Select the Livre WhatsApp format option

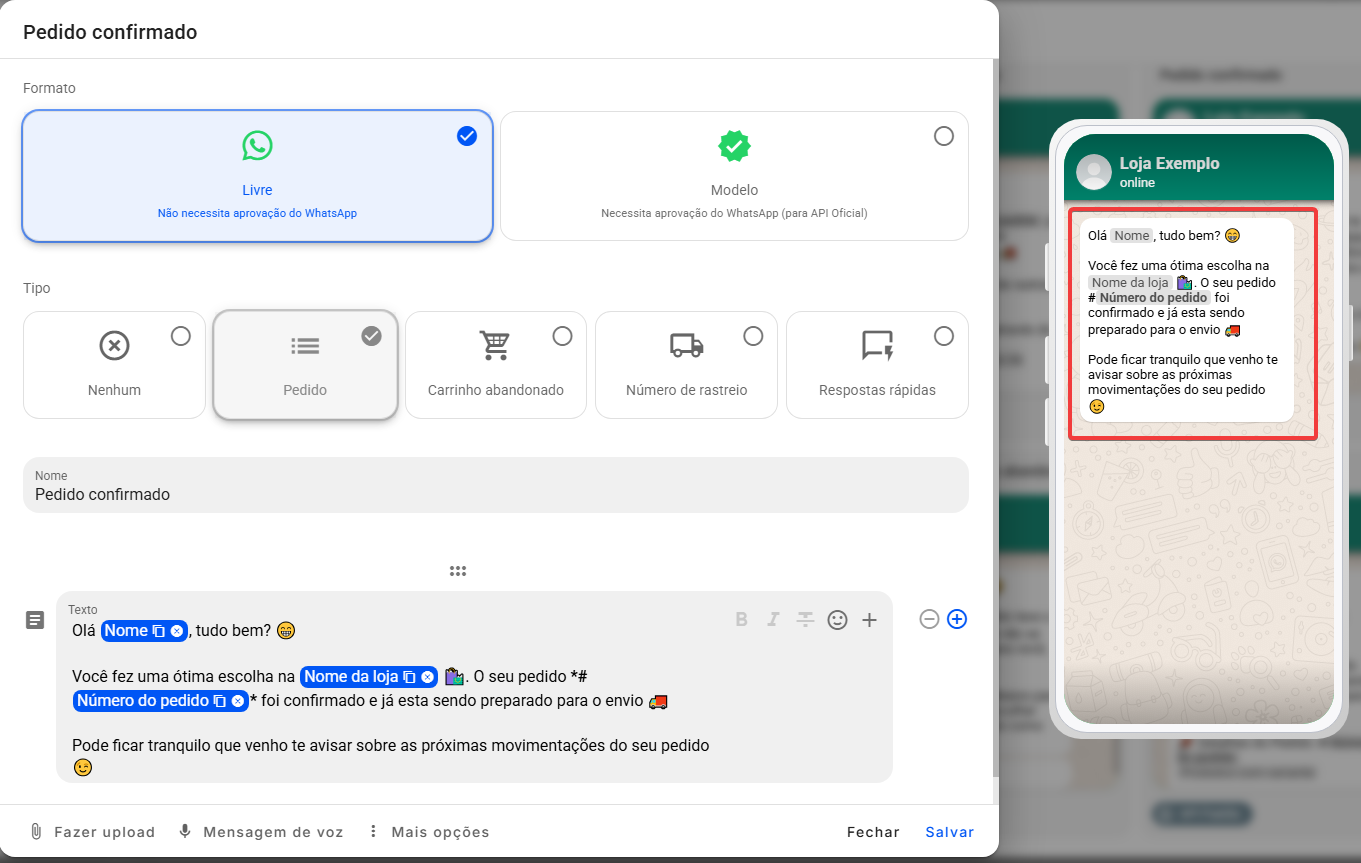257,176
